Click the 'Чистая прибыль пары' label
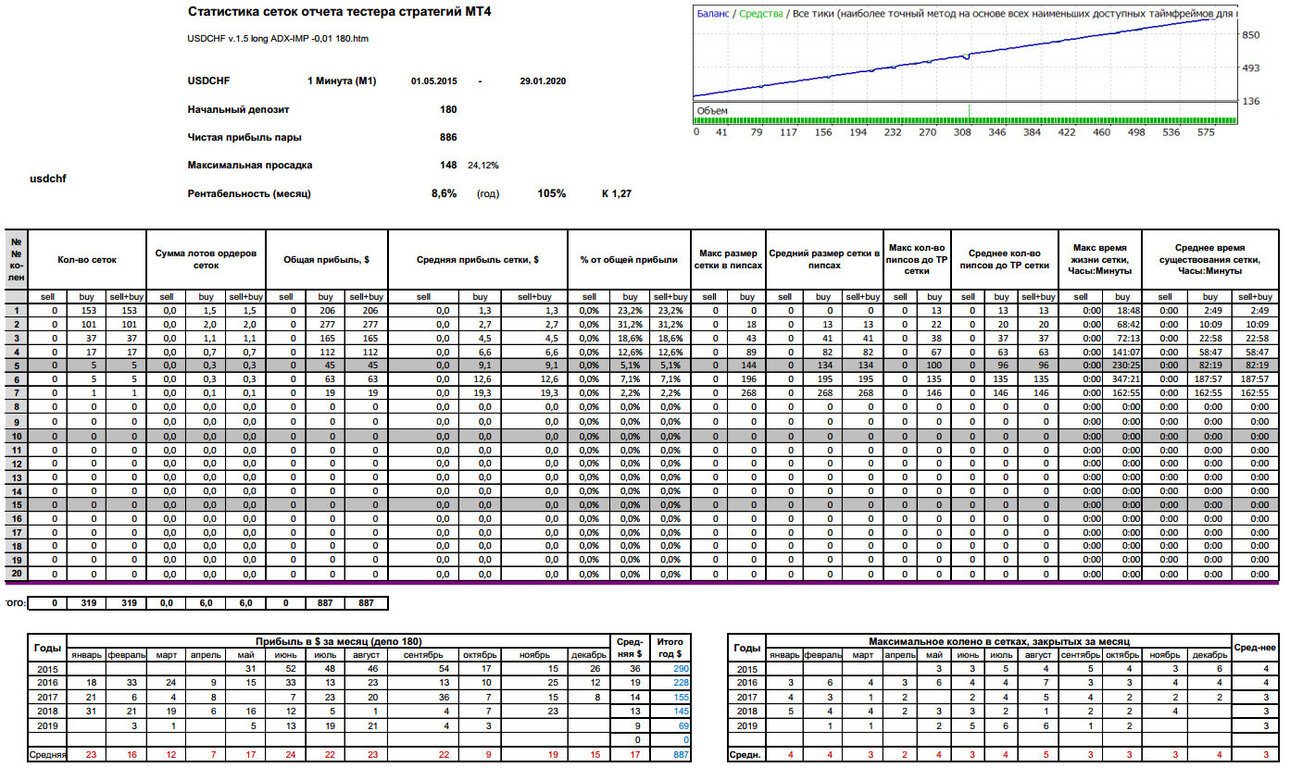This screenshot has height=780, width=1290. pos(245,137)
